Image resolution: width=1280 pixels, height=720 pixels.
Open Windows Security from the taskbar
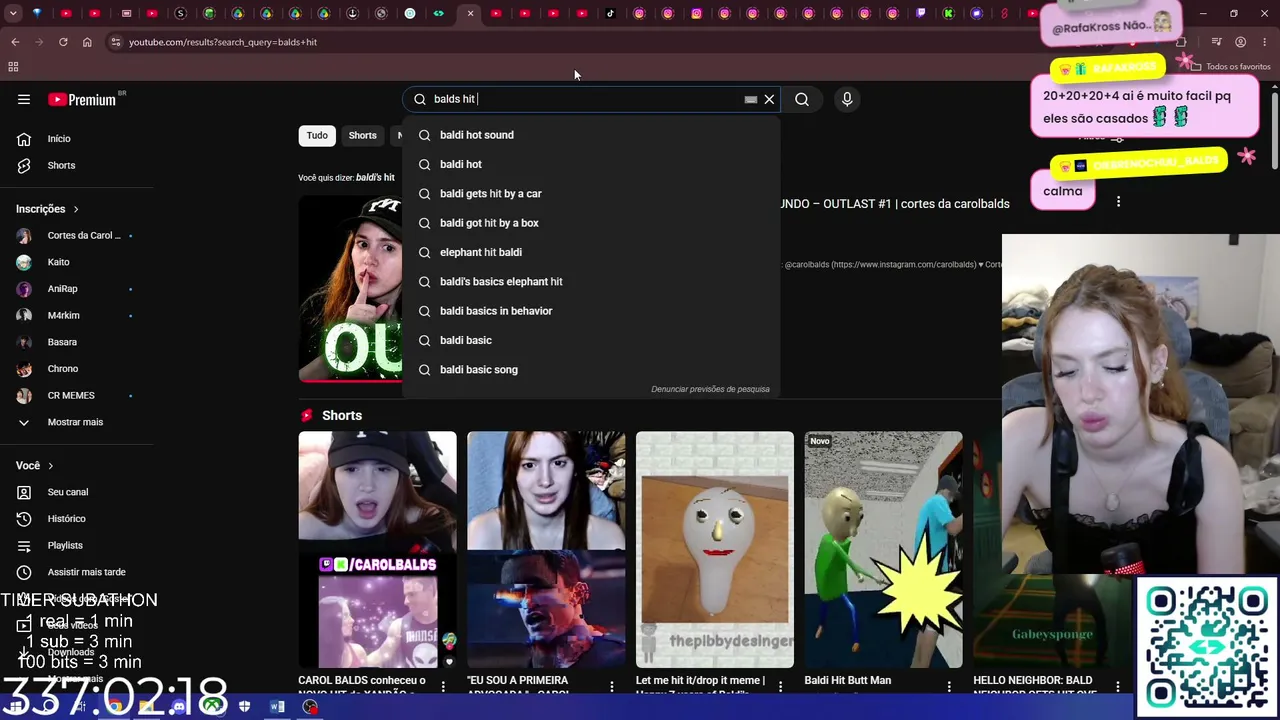point(245,707)
